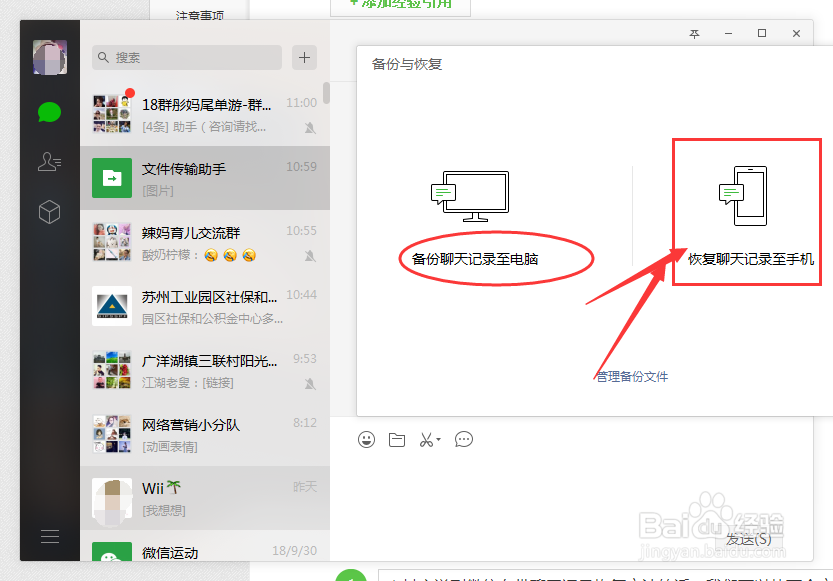This screenshot has height=581, width=833.
Task: Open the 辣妈育儿交流群 chat
Action: pyautogui.click(x=205, y=242)
